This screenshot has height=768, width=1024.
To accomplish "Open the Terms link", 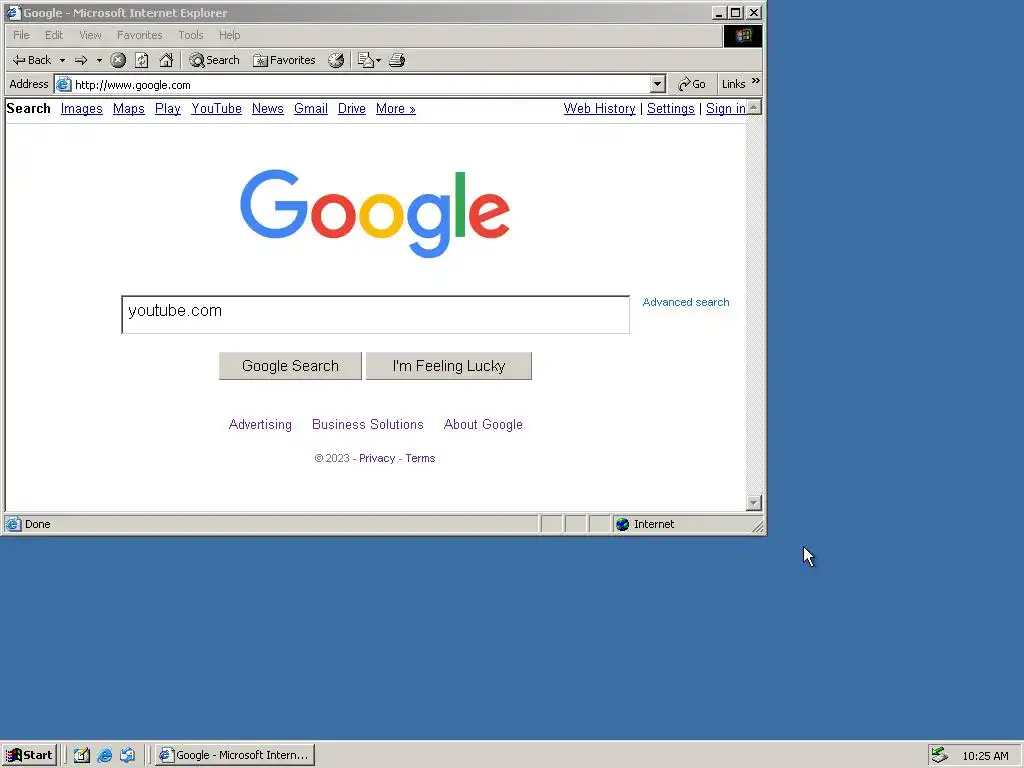I will (420, 458).
